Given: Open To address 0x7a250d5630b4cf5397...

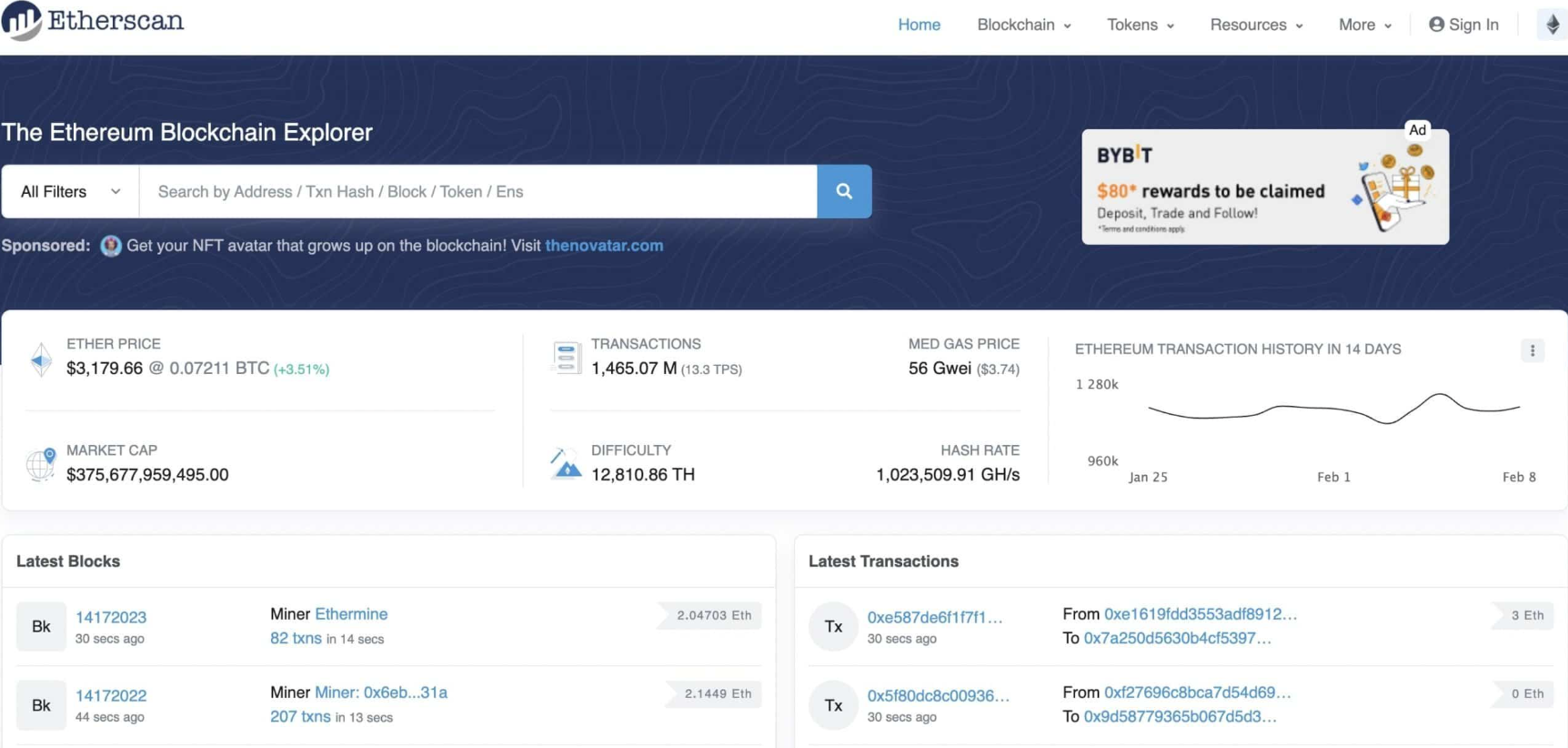Looking at the screenshot, I should [1178, 638].
